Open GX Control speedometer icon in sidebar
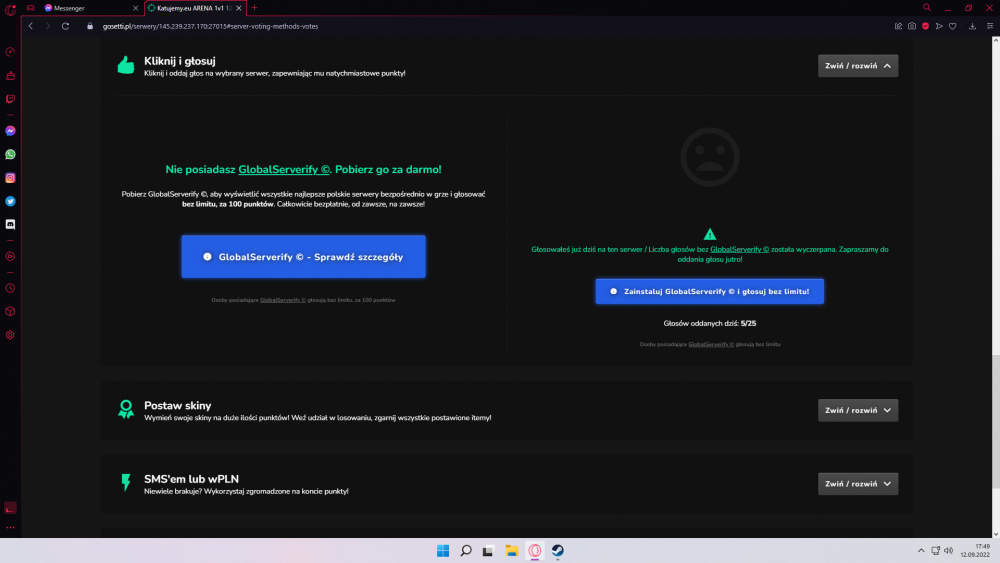This screenshot has height=563, width=1000. point(10,52)
